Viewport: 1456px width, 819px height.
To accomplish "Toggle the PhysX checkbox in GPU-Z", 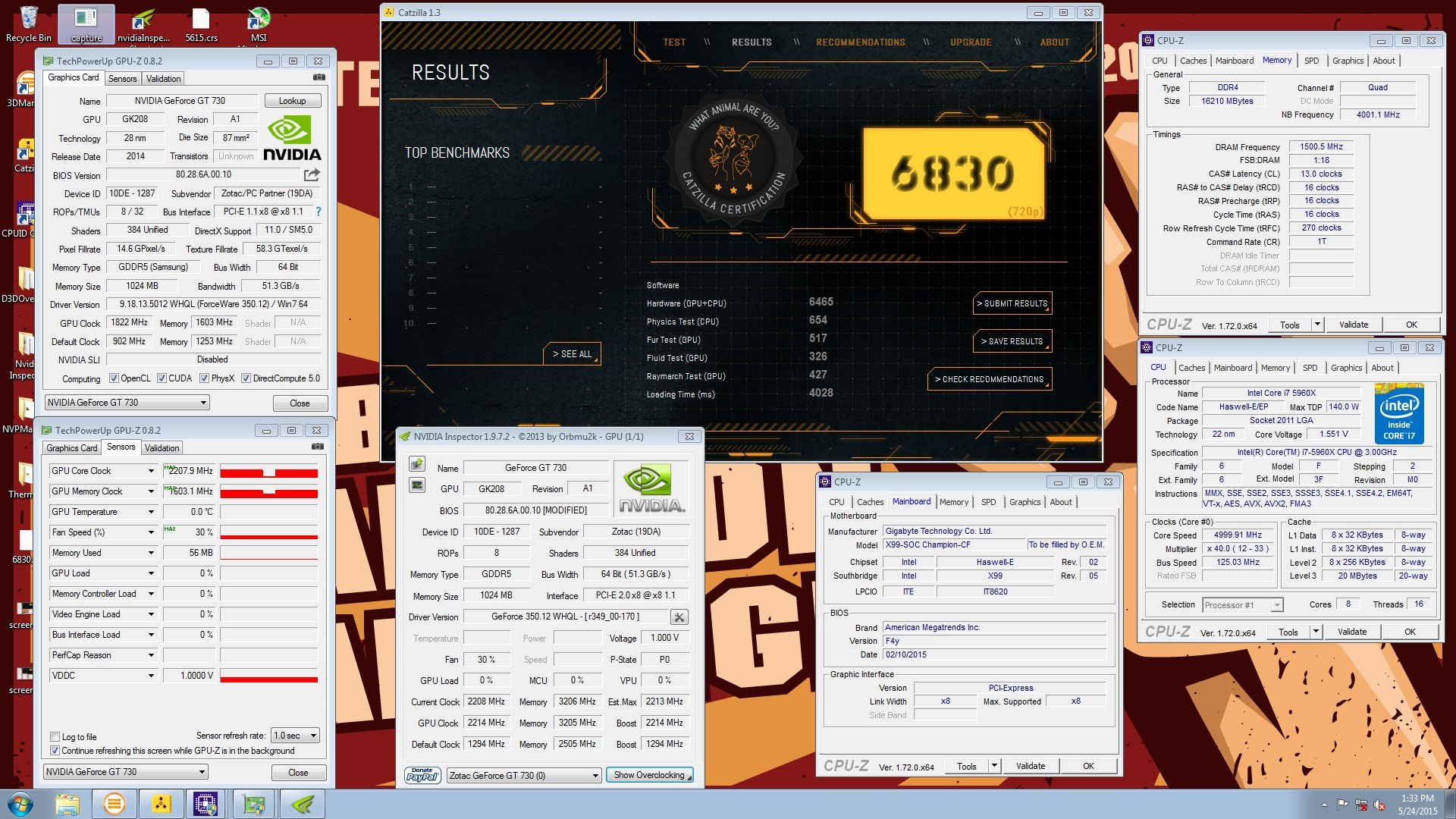I will [x=204, y=378].
